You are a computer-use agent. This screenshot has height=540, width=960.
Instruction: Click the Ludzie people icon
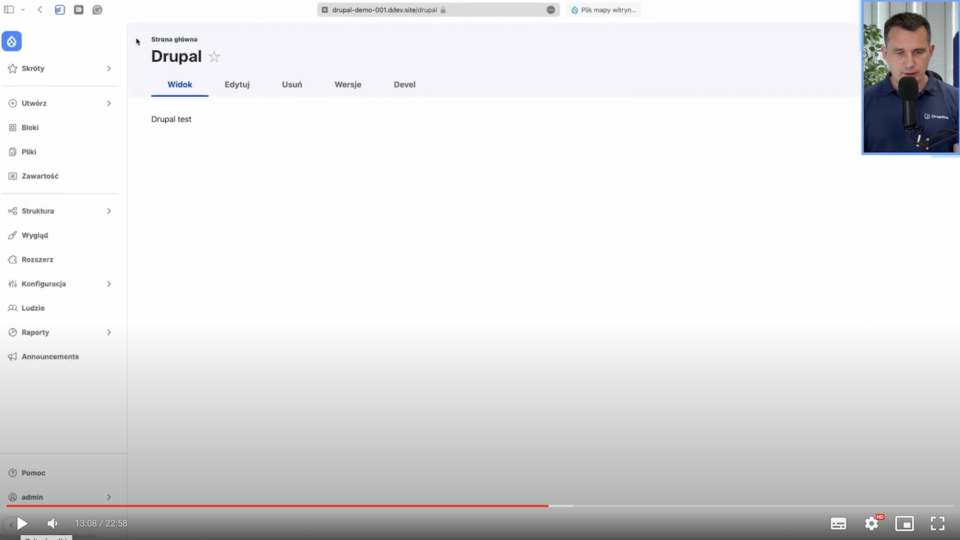pos(12,308)
